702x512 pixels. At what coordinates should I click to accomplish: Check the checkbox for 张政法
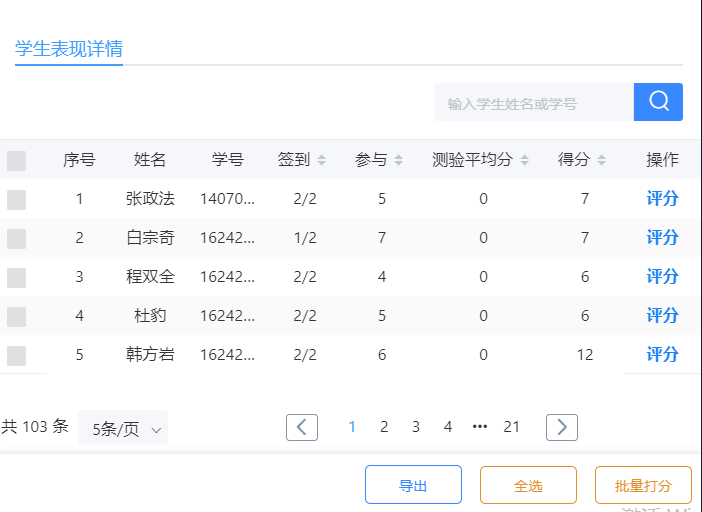[x=16, y=199]
